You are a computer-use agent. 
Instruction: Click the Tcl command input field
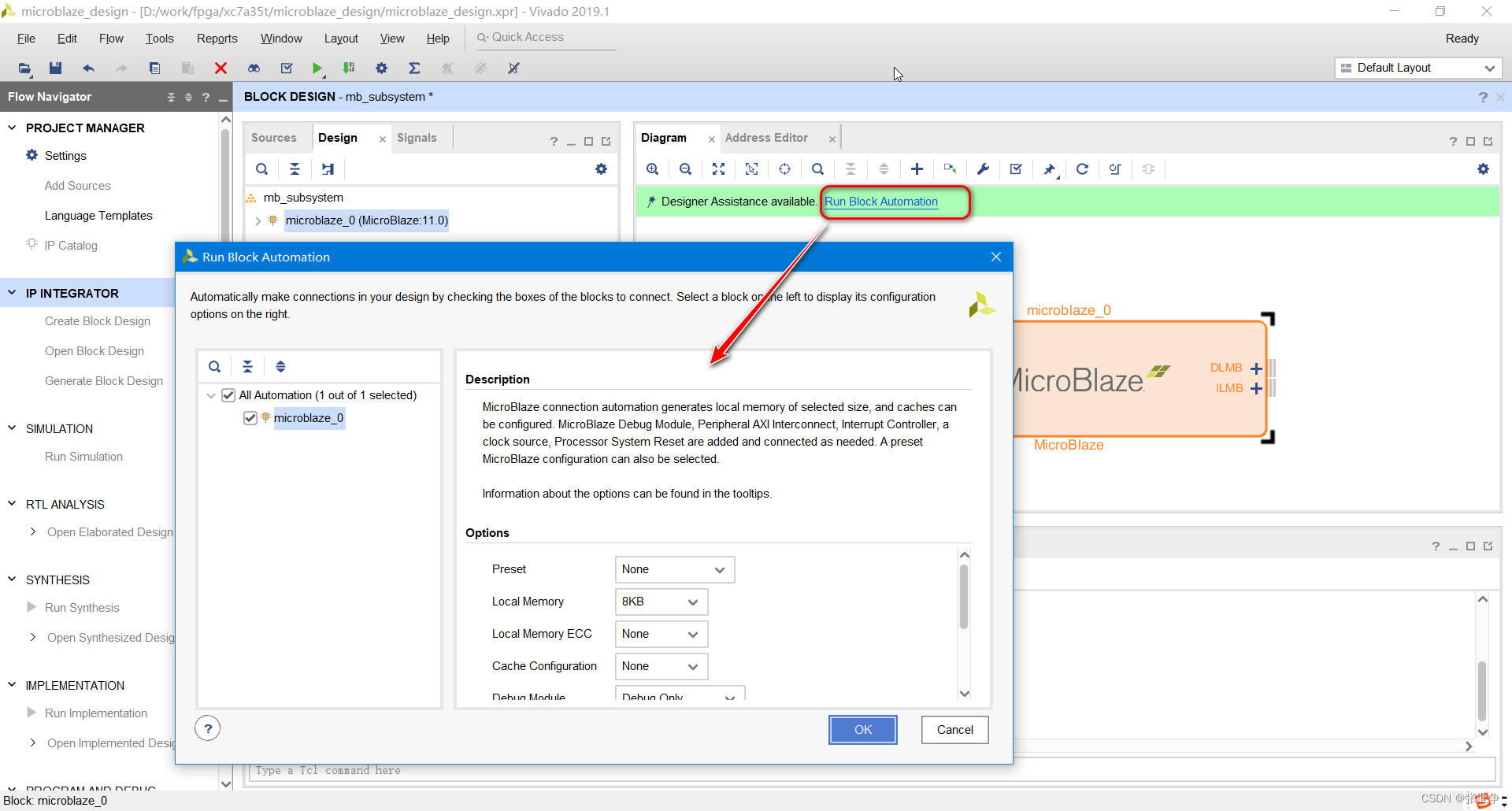(x=872, y=770)
